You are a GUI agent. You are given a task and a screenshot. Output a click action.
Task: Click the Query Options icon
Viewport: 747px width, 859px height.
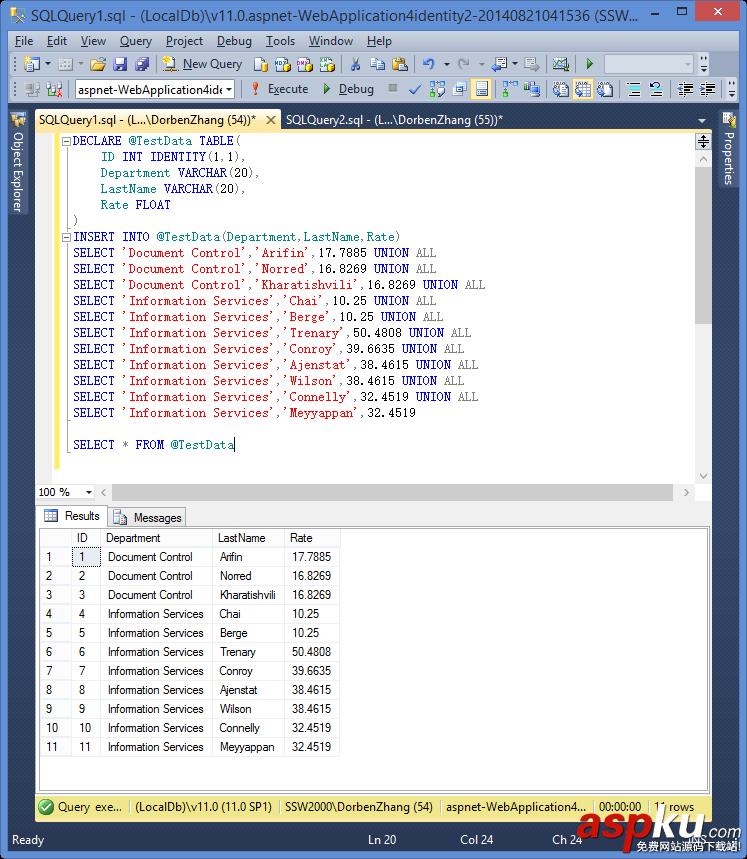click(x=459, y=89)
